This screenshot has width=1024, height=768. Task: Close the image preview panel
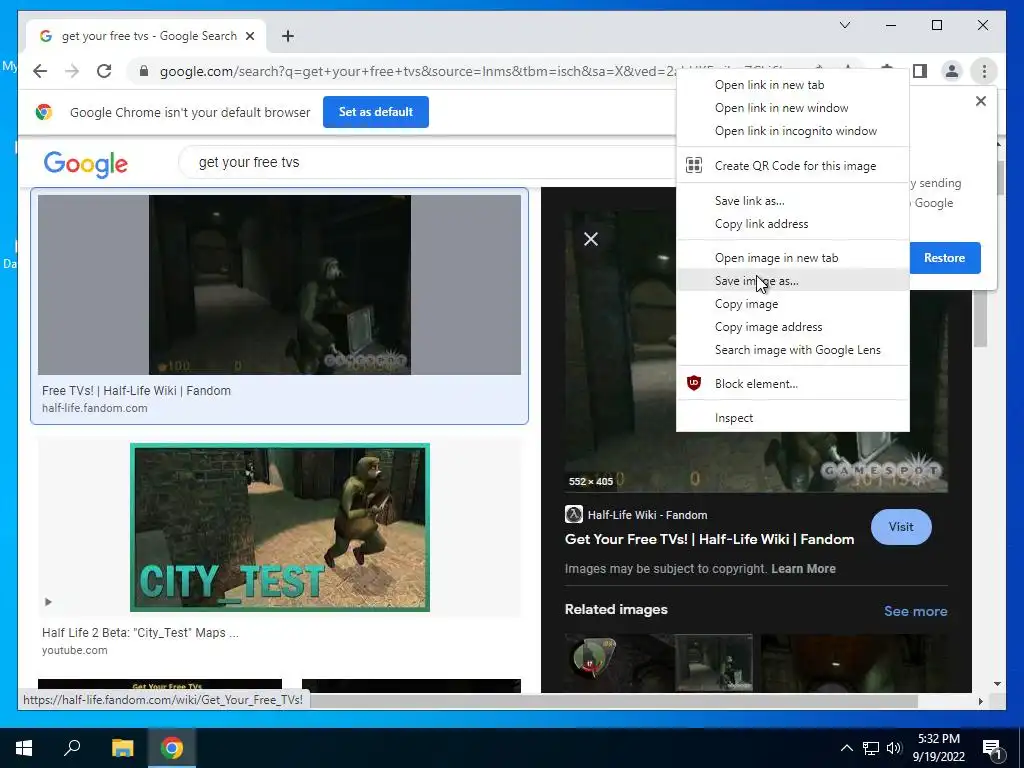pos(591,239)
